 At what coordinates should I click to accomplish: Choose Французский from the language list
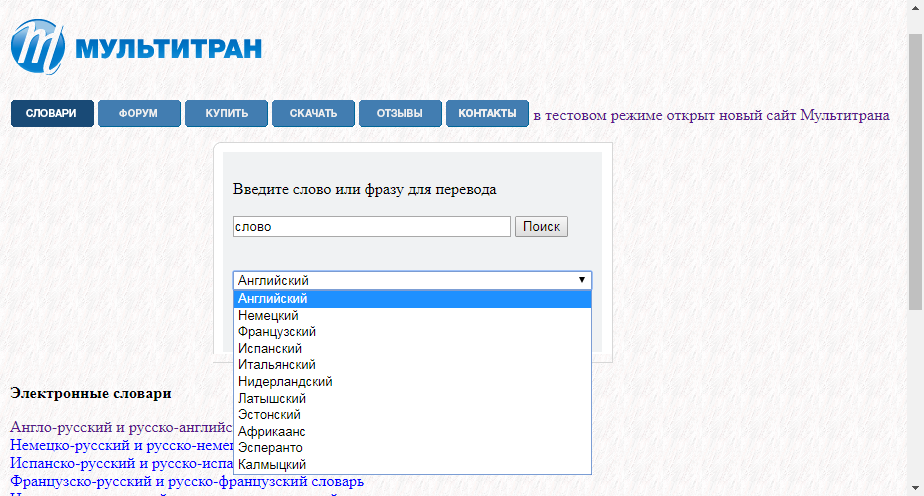(412, 332)
